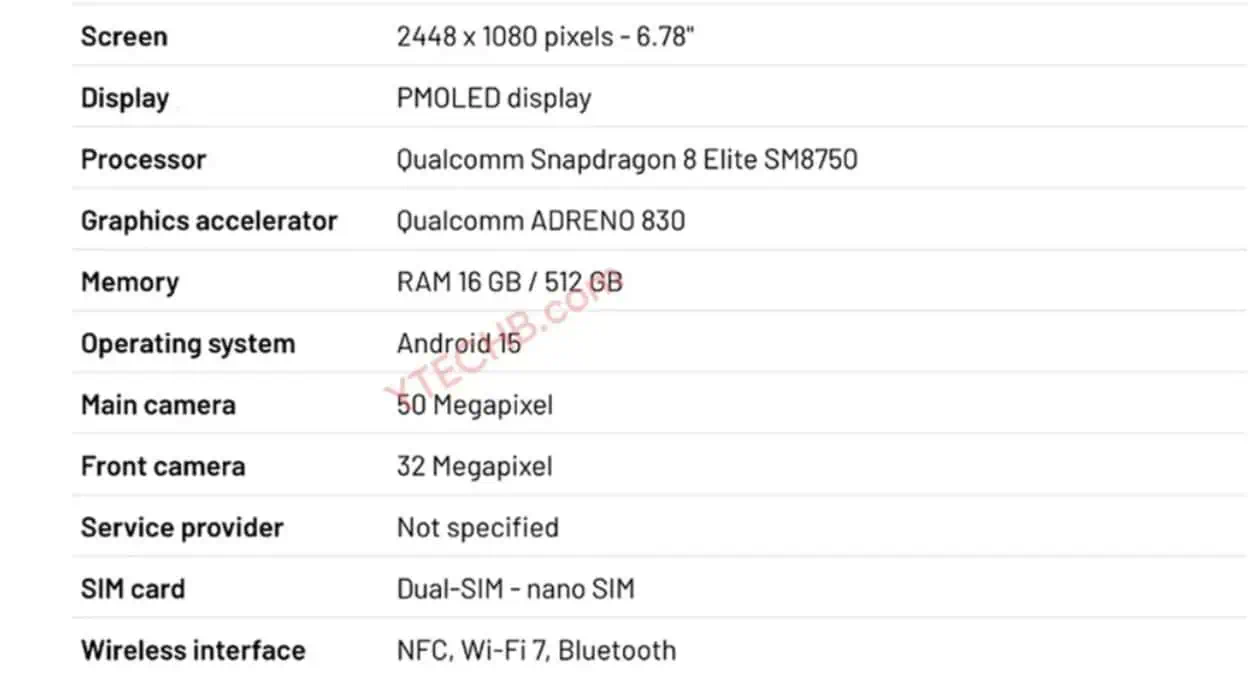Click the "Front camera" label
The height and width of the screenshot is (675, 1260).
click(163, 466)
